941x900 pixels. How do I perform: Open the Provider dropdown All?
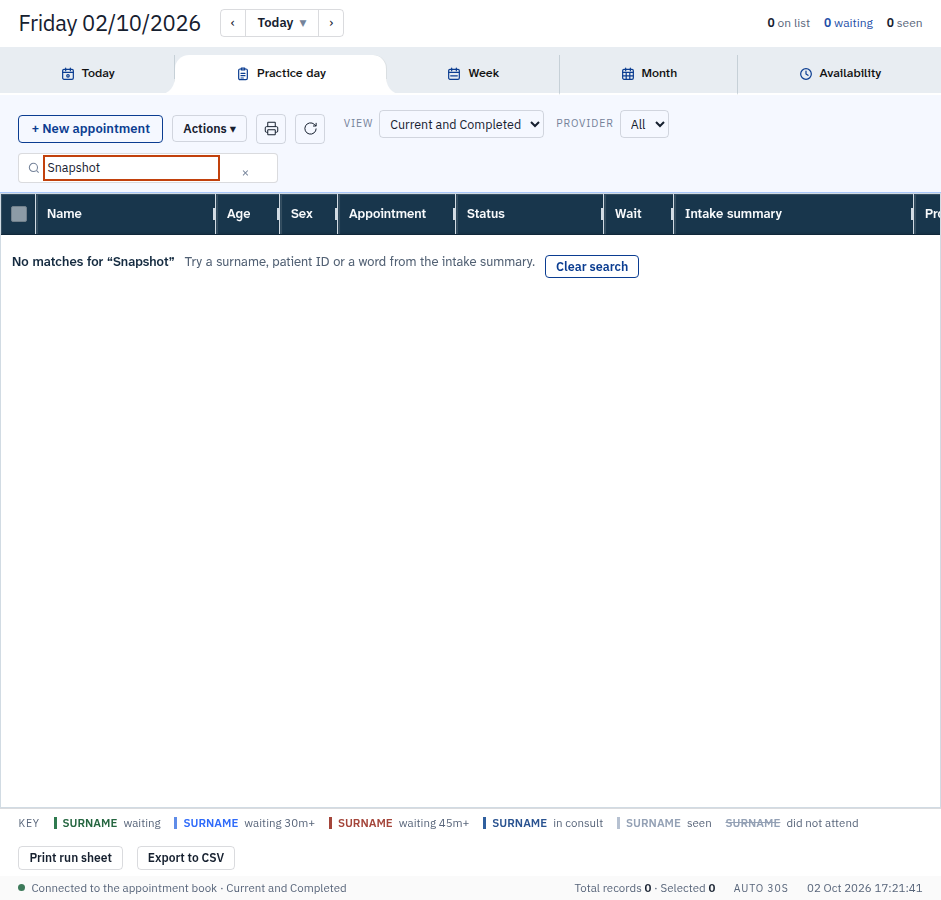tap(645, 124)
